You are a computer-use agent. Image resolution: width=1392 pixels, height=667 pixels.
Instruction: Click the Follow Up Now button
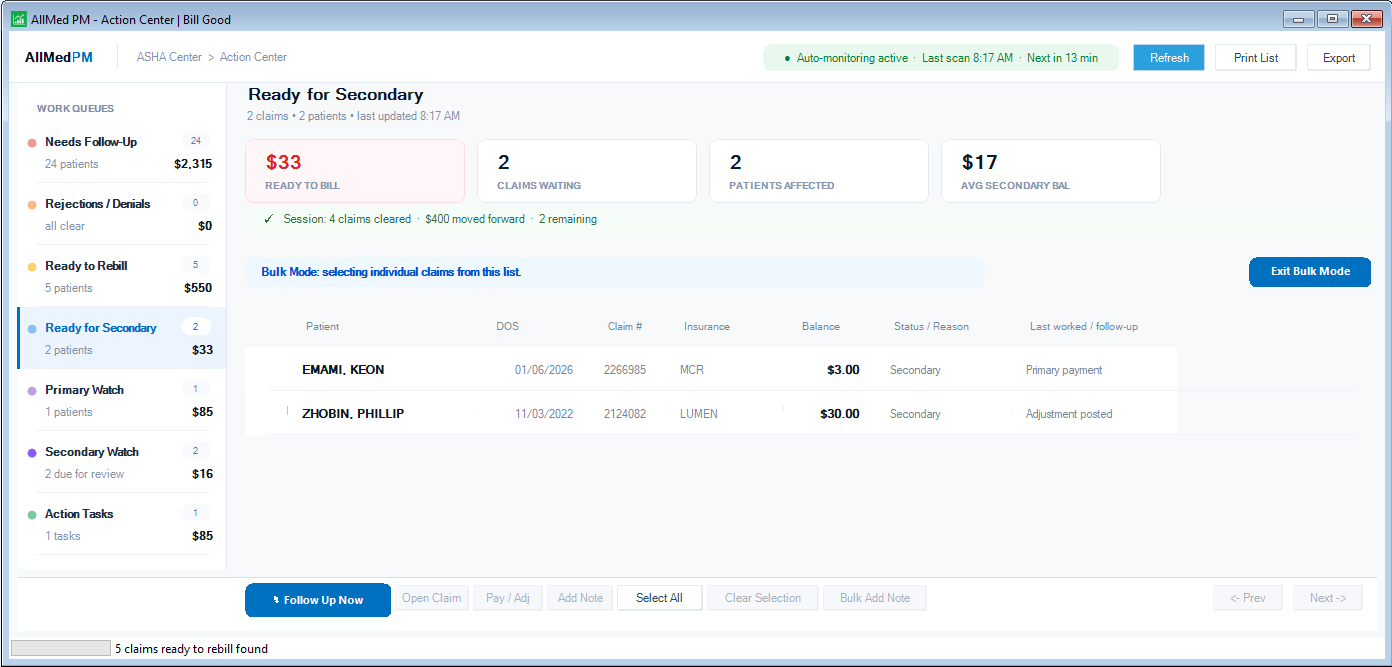pos(318,600)
